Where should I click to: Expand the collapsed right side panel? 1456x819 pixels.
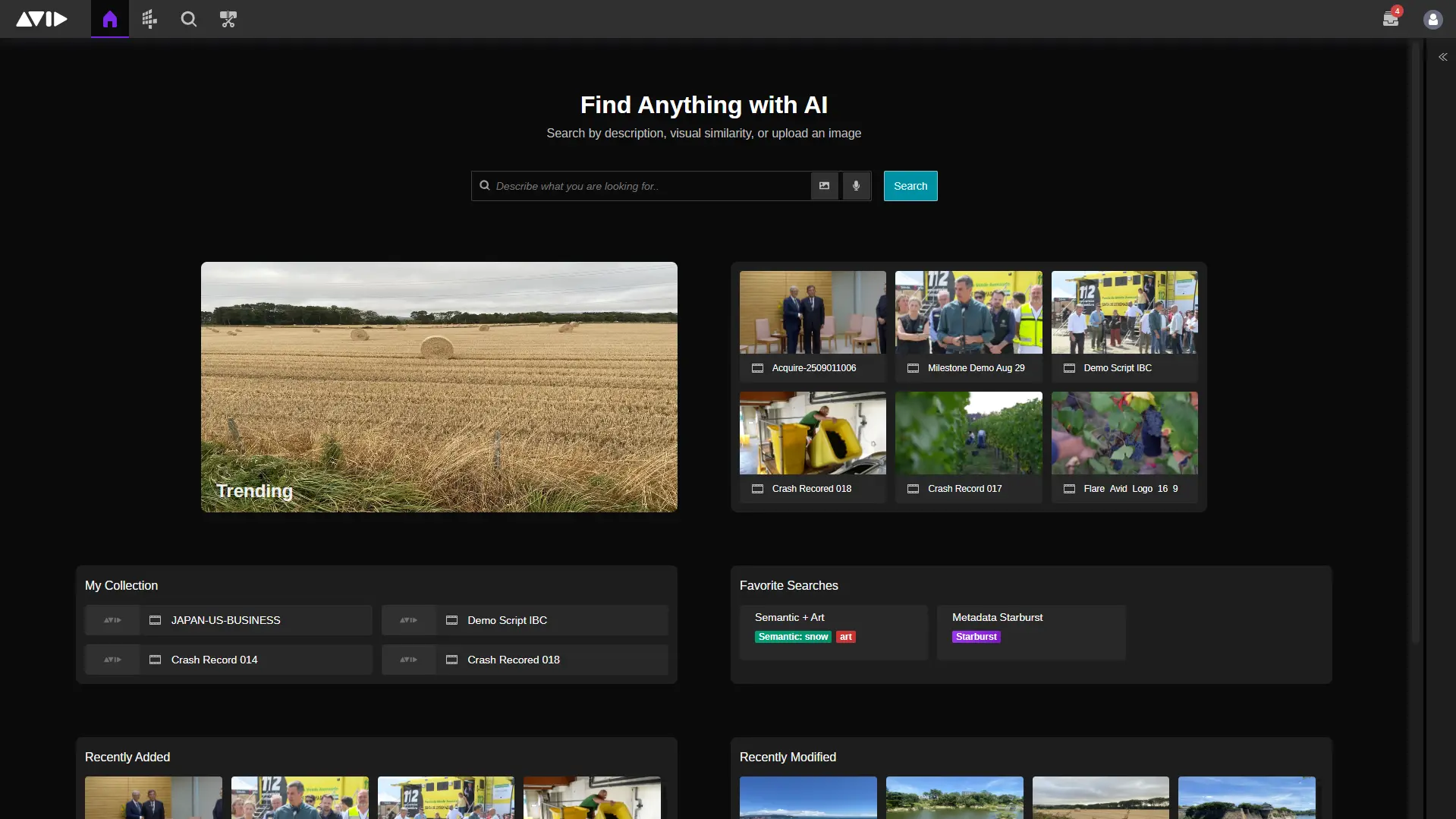pyautogui.click(x=1442, y=57)
